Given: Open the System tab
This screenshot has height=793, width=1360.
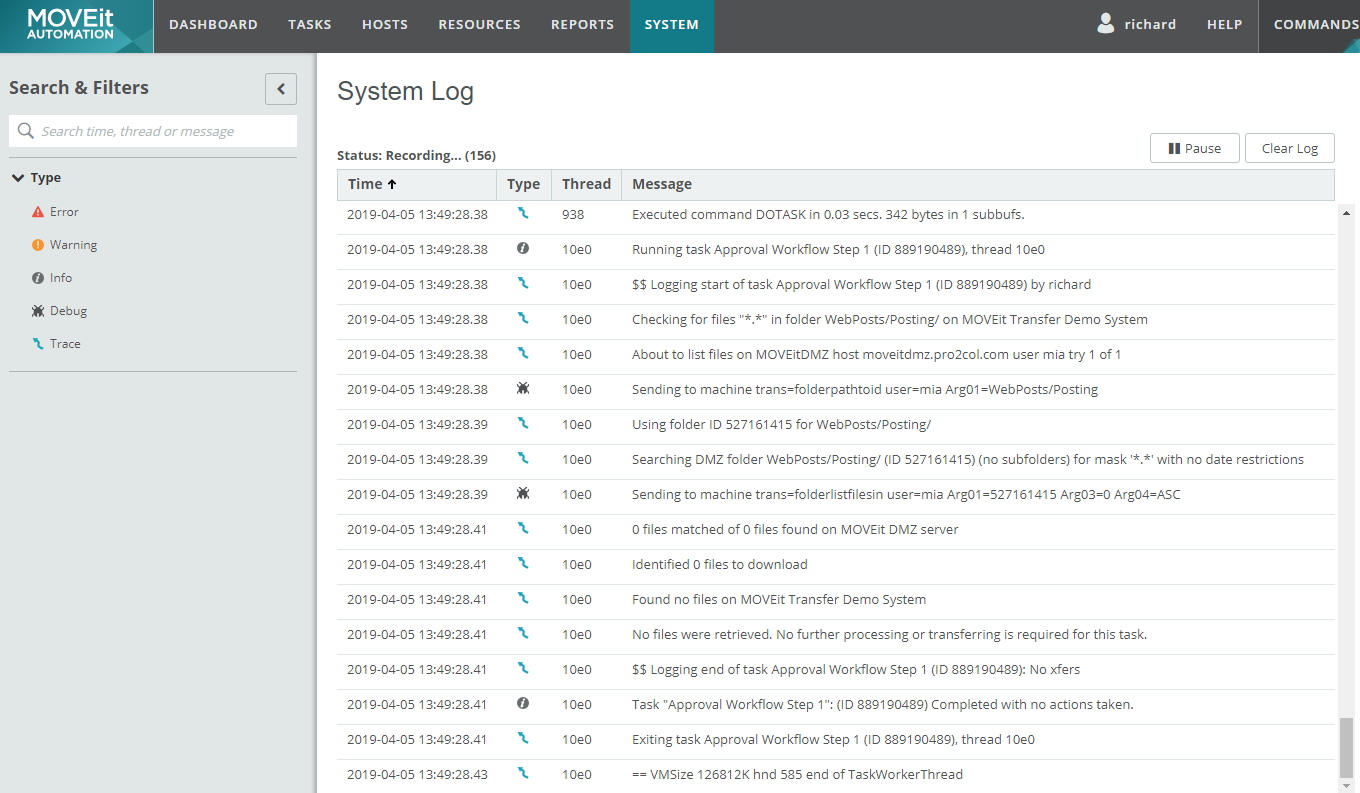Looking at the screenshot, I should coord(672,25).
